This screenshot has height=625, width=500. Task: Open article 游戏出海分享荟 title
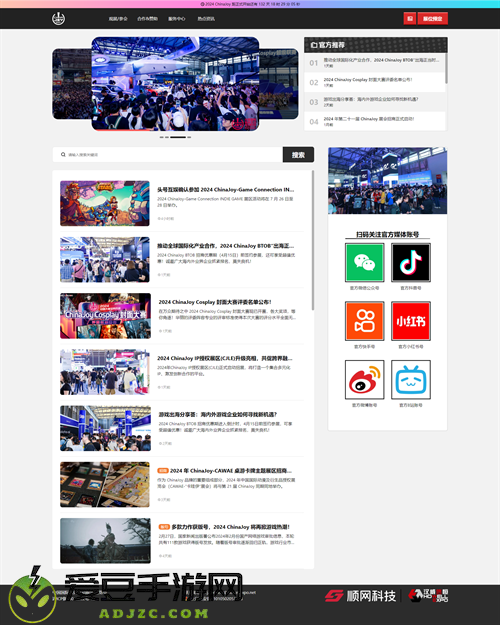click(x=218, y=415)
